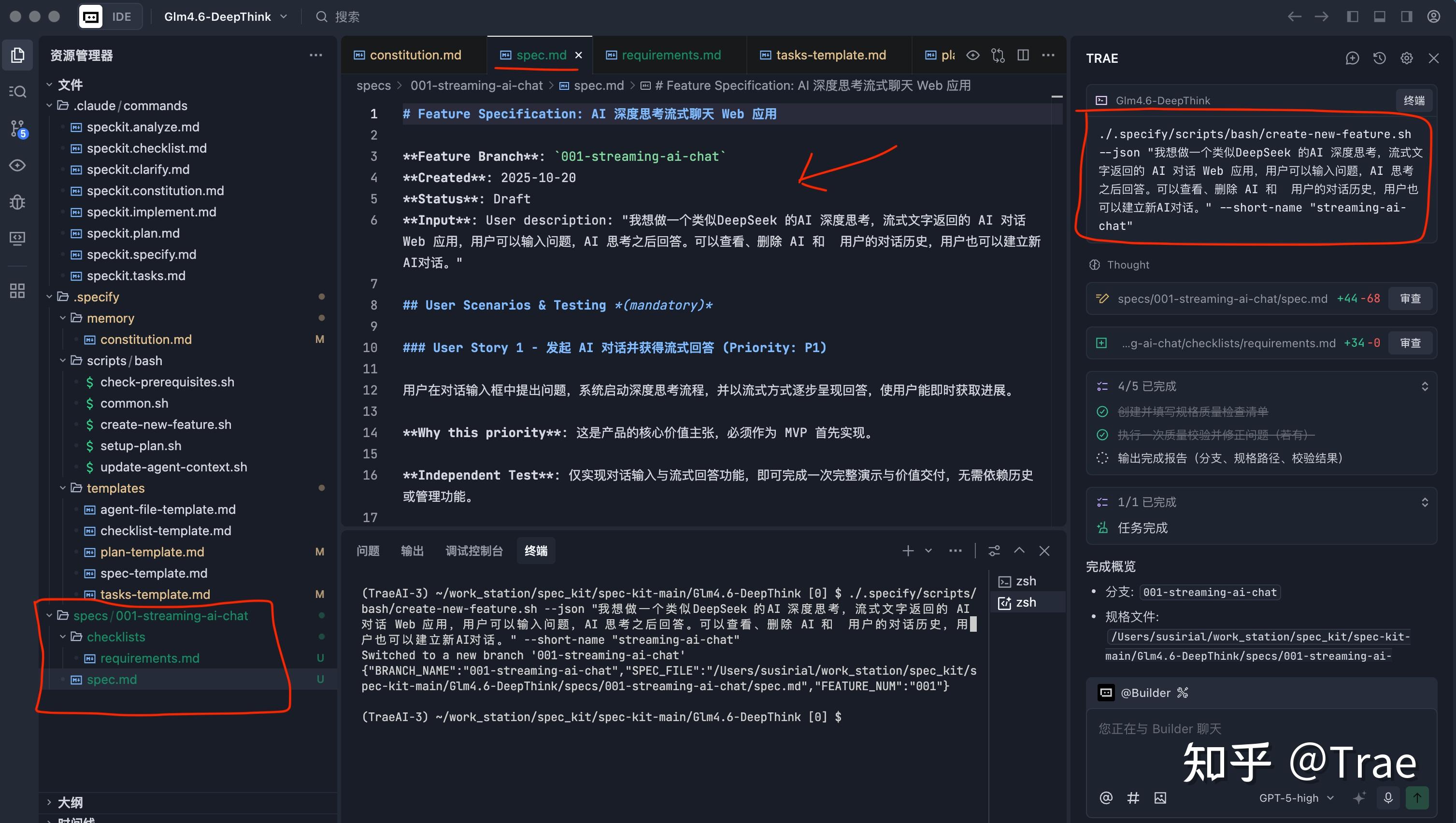This screenshot has width=1456, height=823.
Task: Open the extensions grid icon in the sidebar
Action: (x=17, y=291)
